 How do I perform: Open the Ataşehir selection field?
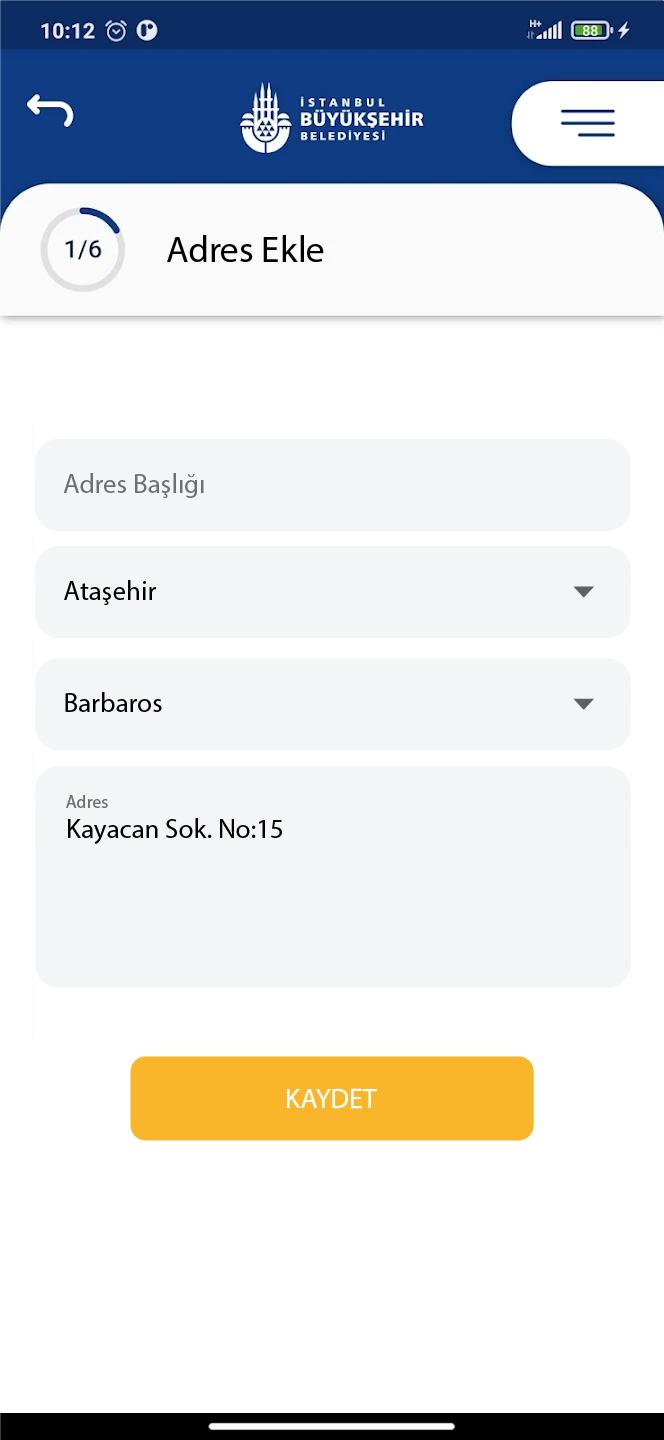click(x=332, y=592)
